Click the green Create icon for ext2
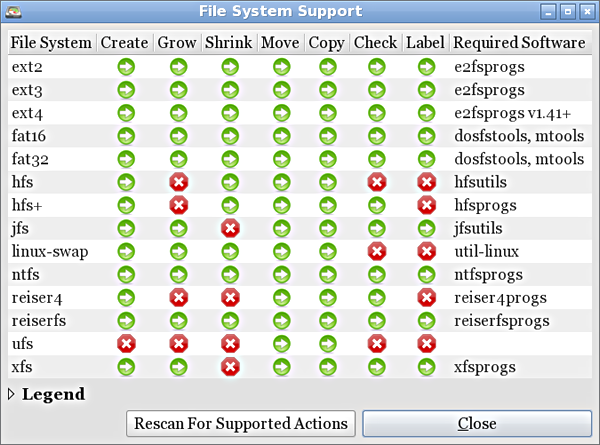The image size is (600, 445). pyautogui.click(x=126, y=67)
